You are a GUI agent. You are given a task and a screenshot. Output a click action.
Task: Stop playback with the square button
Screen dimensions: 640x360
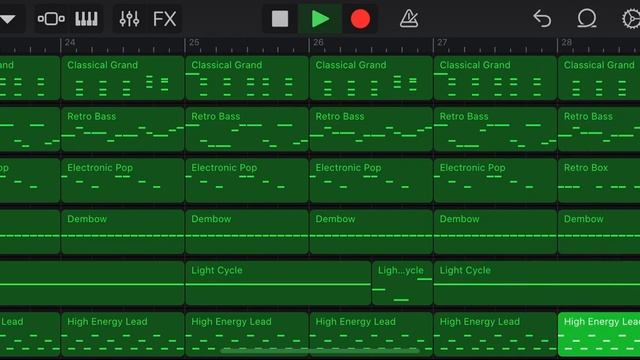[280, 19]
